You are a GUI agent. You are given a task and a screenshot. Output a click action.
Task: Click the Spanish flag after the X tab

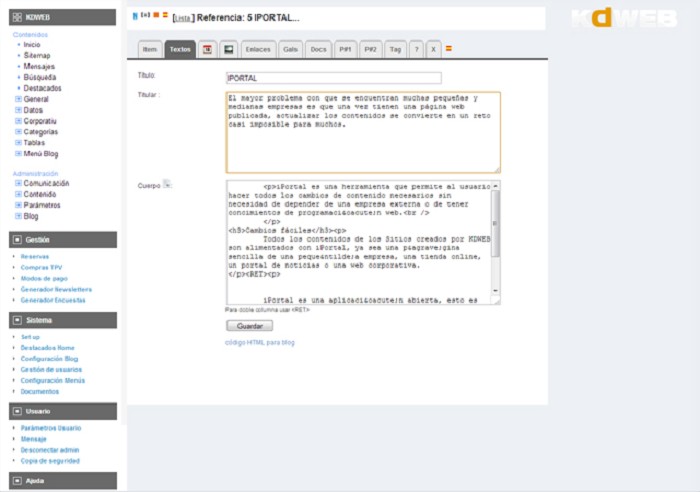coord(449,49)
